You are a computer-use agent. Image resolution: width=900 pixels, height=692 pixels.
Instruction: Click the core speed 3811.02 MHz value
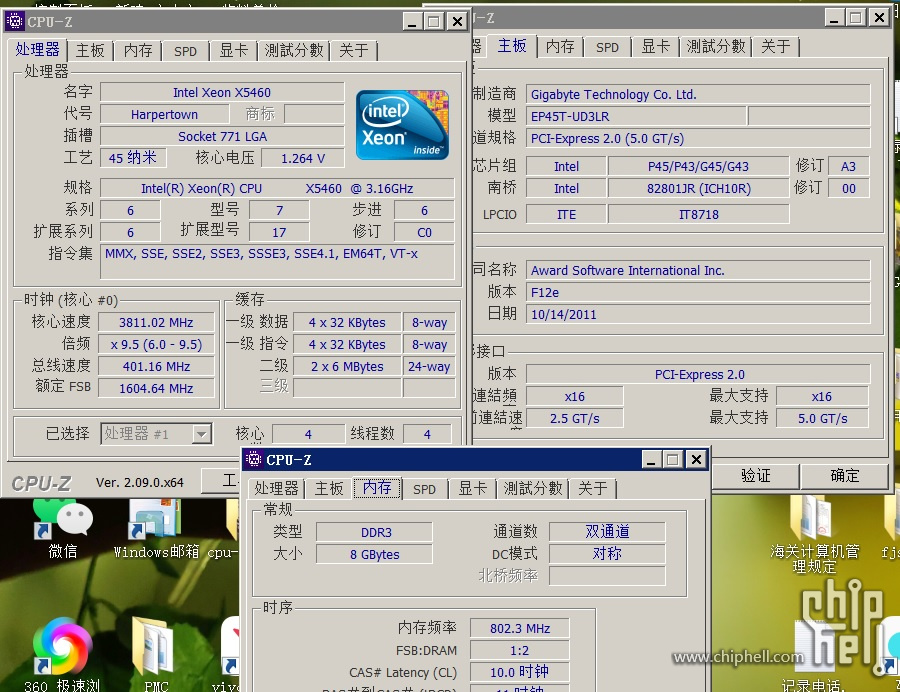point(156,322)
